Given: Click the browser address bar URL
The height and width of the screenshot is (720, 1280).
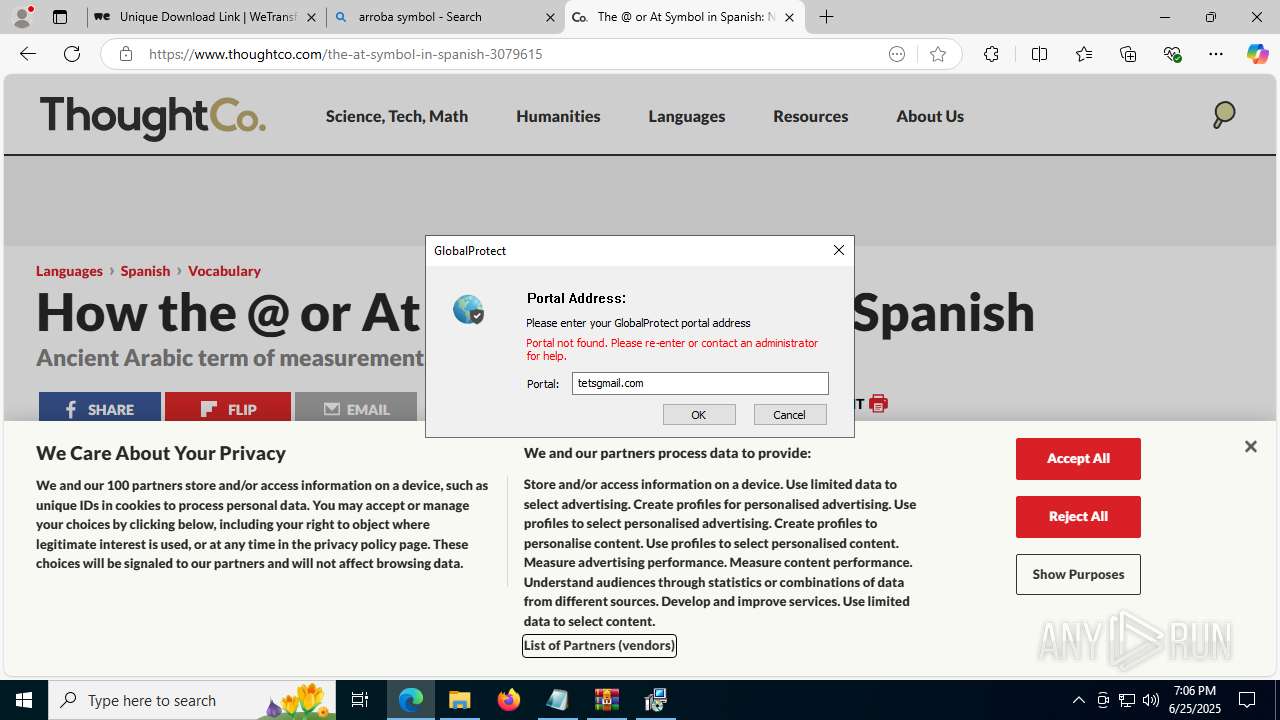Looking at the screenshot, I should (x=345, y=54).
